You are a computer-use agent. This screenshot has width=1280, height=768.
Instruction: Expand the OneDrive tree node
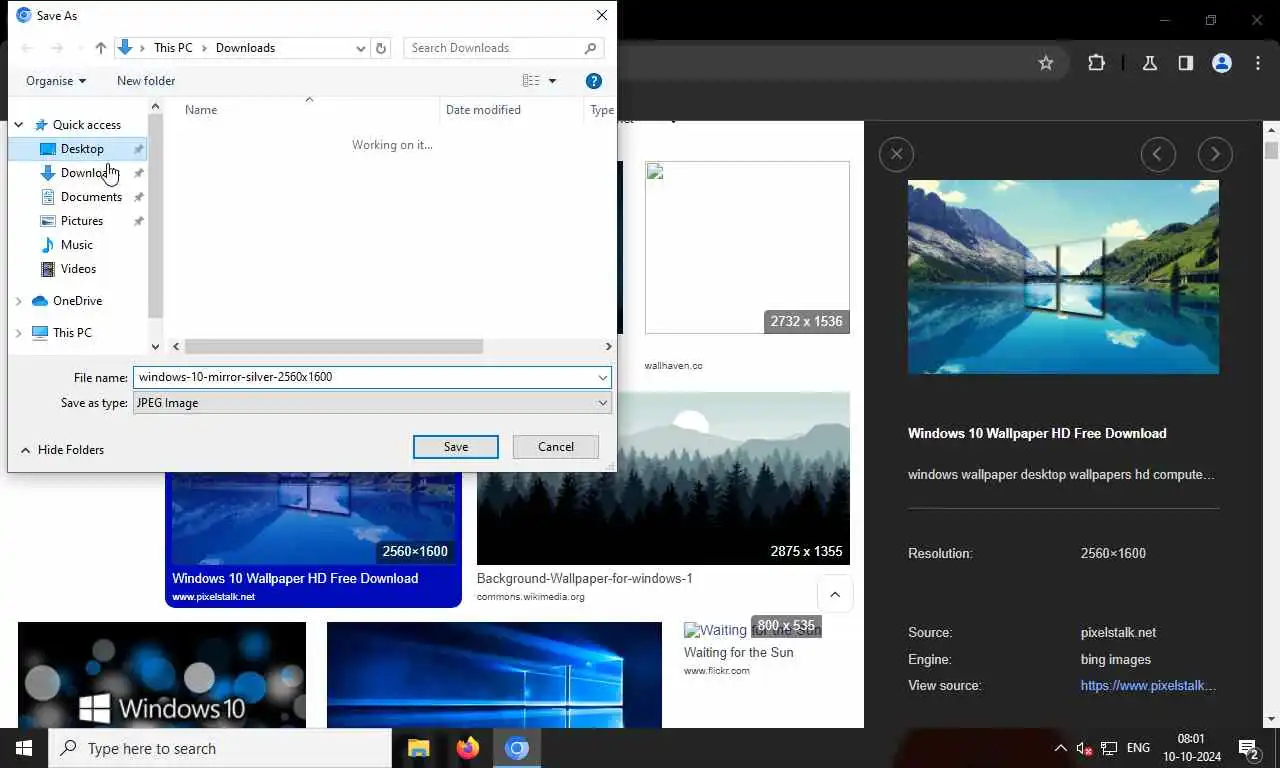(19, 301)
